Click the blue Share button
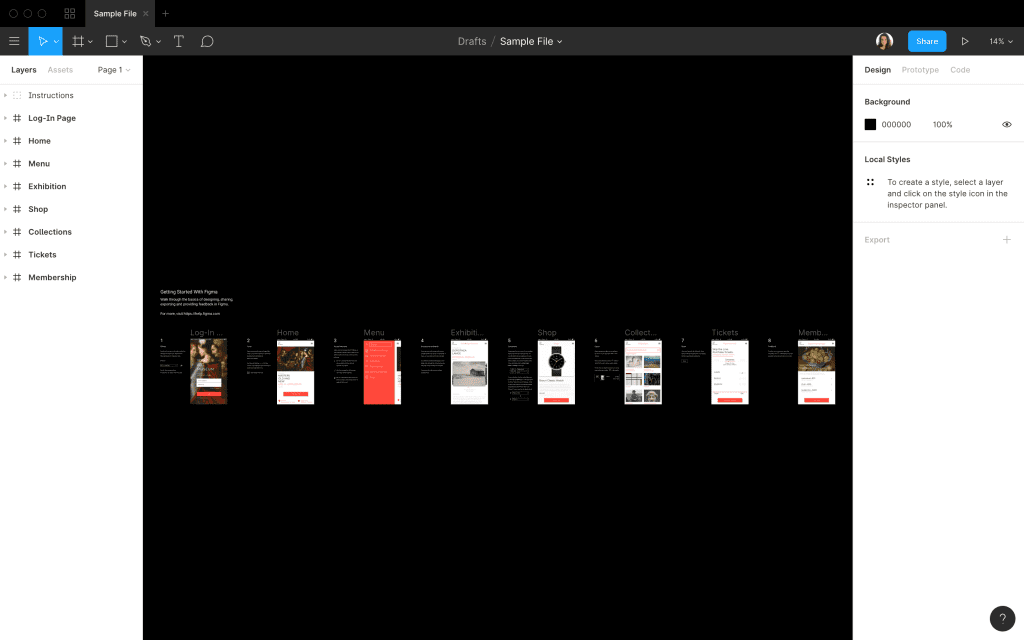Screen dimensions: 1024x640 tap(926, 41)
